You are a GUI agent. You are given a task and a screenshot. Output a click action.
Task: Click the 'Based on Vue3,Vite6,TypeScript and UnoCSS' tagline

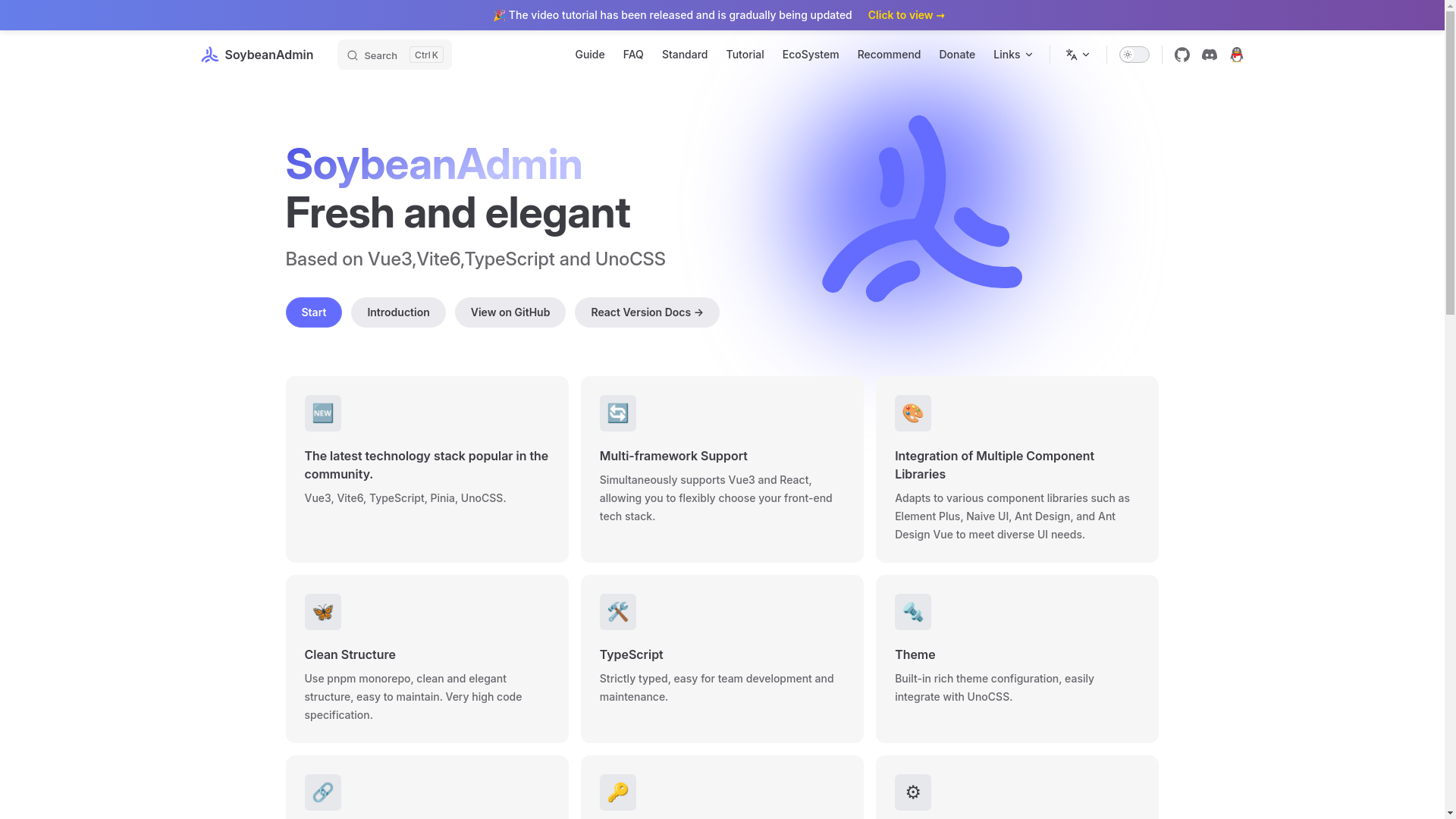click(475, 259)
